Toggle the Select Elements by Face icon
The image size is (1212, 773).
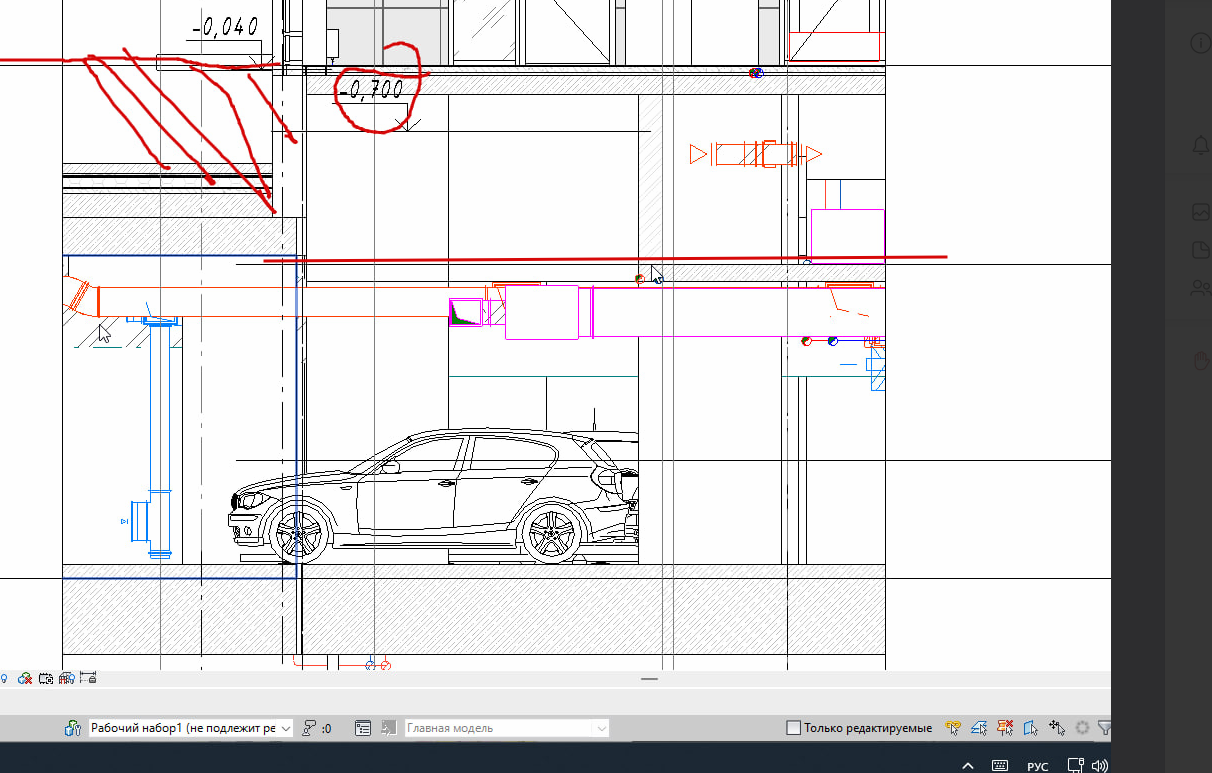point(1031,728)
